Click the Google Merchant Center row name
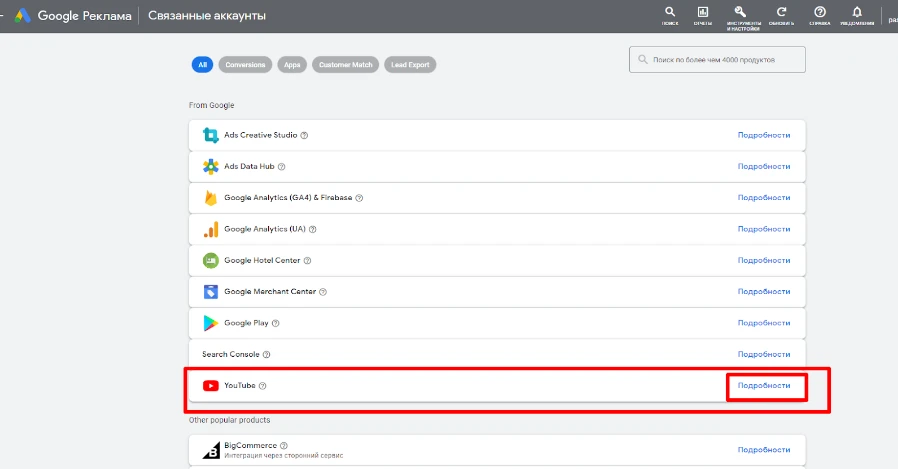This screenshot has height=469, width=898. 270,291
